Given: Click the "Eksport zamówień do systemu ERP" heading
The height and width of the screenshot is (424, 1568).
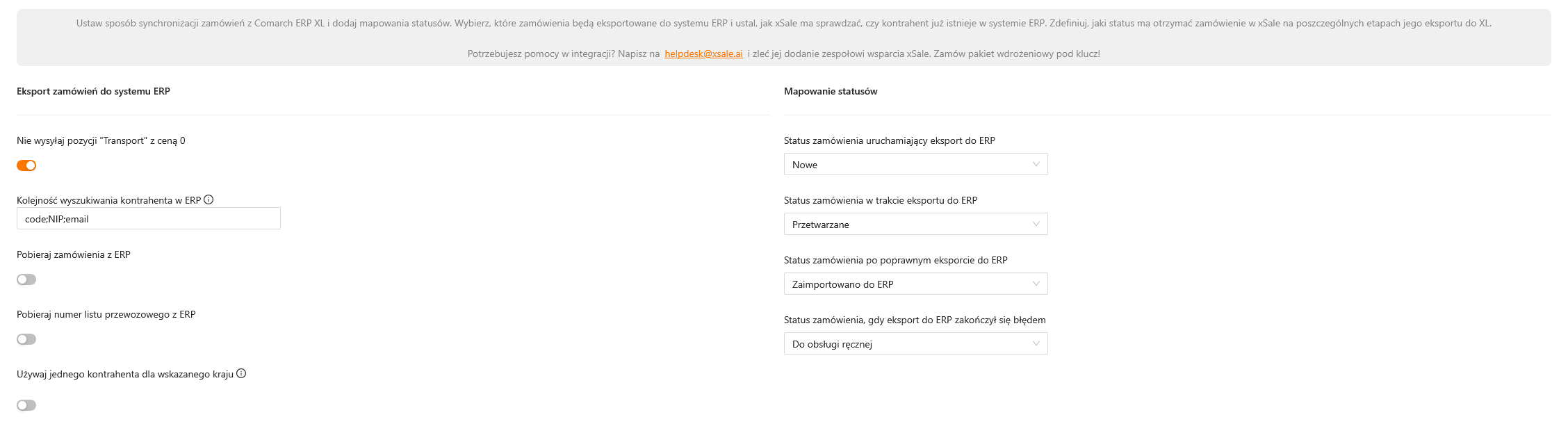Looking at the screenshot, I should click(x=93, y=91).
